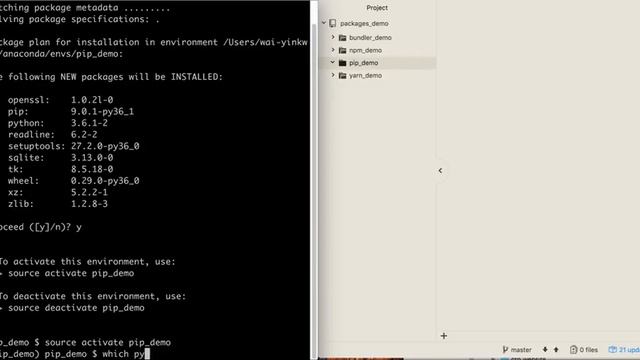Click the 'source activate pip_demo' hint line
The height and width of the screenshot is (360, 640).
(x=71, y=273)
